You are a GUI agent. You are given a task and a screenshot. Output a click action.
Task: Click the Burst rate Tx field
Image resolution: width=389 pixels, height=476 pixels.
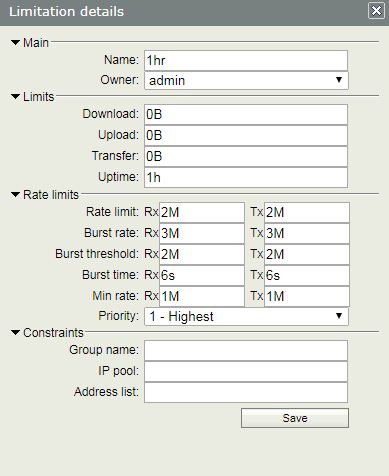307,233
